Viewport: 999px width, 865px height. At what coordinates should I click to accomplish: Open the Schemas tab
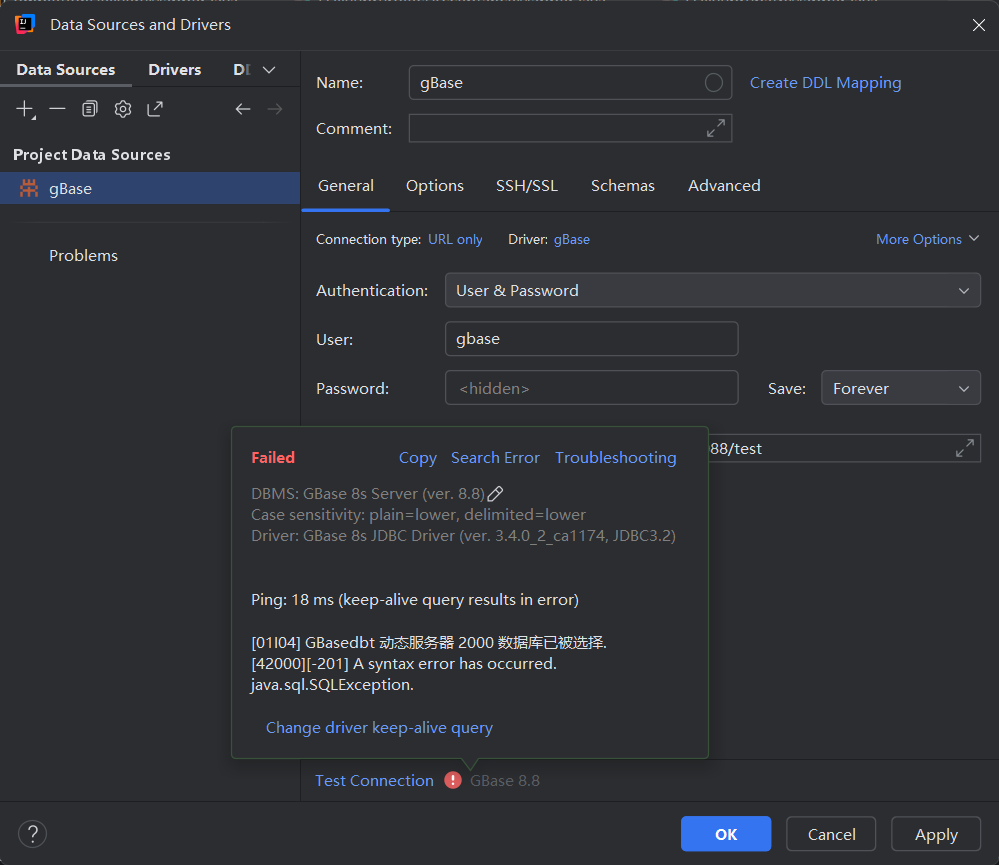click(622, 185)
